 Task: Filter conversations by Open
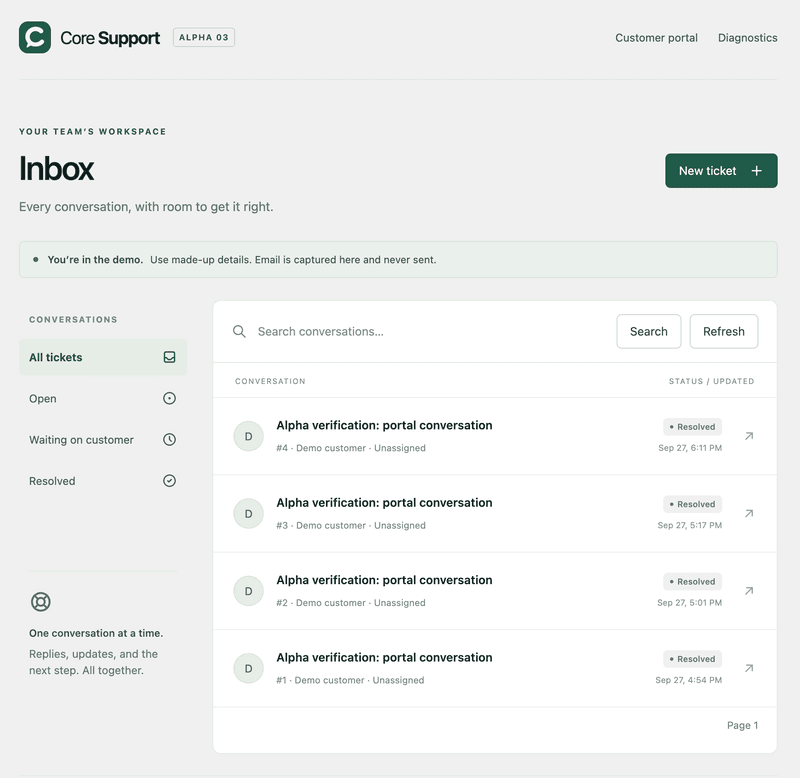(103, 398)
